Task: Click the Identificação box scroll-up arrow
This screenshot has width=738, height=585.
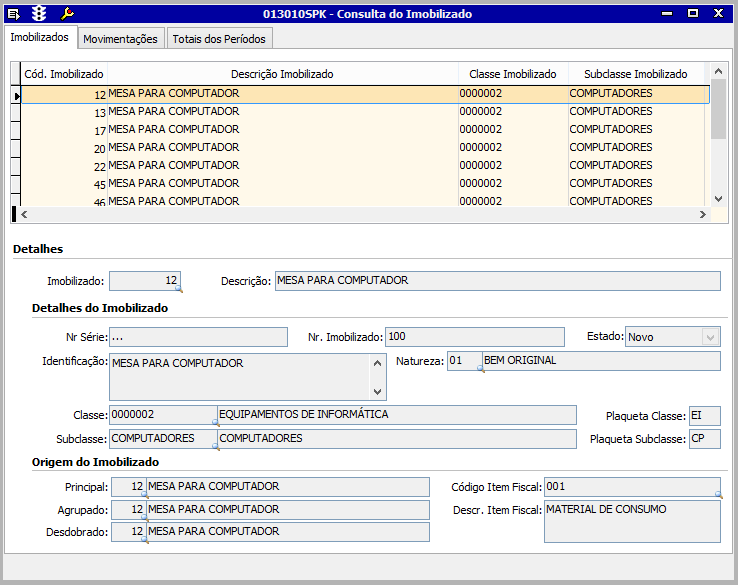Action: 378,362
